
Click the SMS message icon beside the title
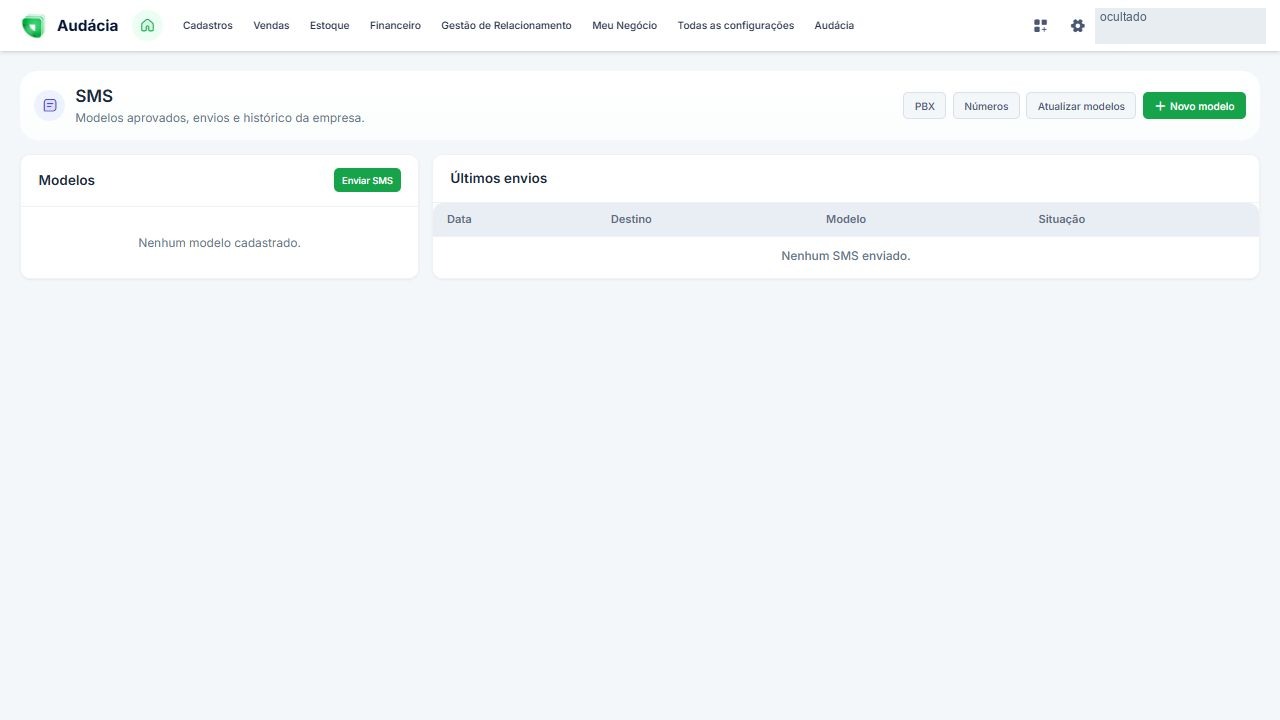tap(50, 105)
